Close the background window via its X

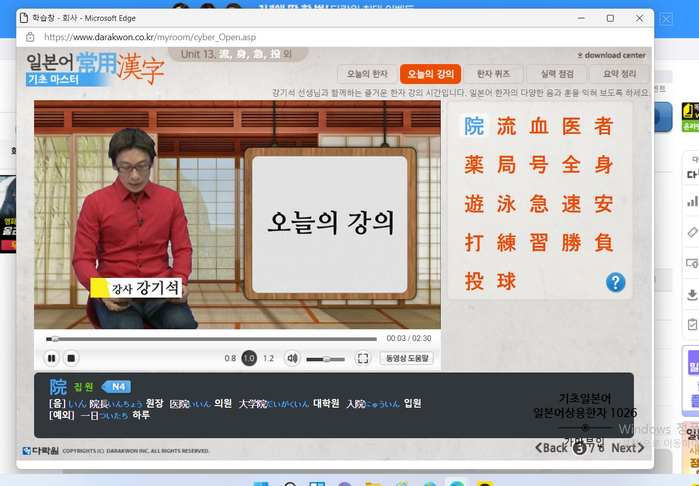tap(666, 19)
